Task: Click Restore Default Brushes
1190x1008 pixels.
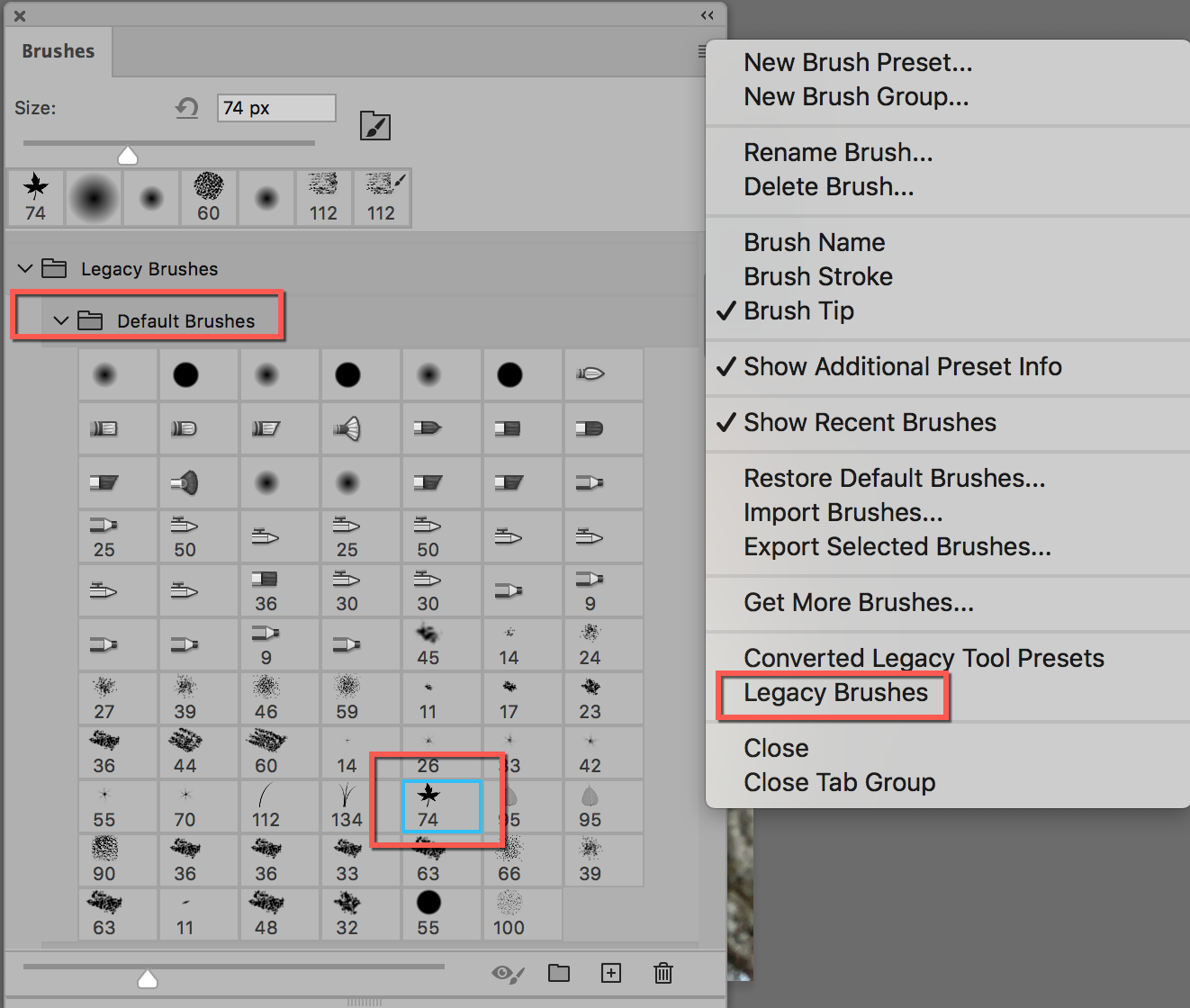Action: (894, 478)
